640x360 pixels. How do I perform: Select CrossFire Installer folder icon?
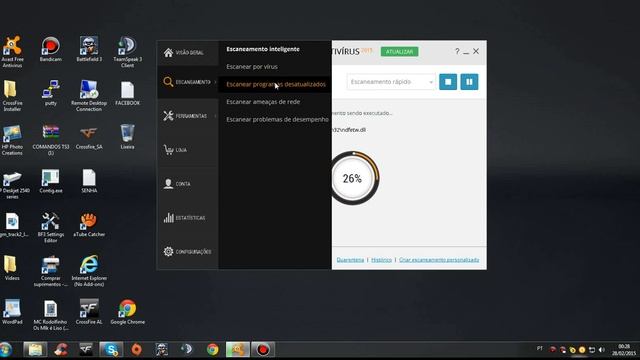12,96
